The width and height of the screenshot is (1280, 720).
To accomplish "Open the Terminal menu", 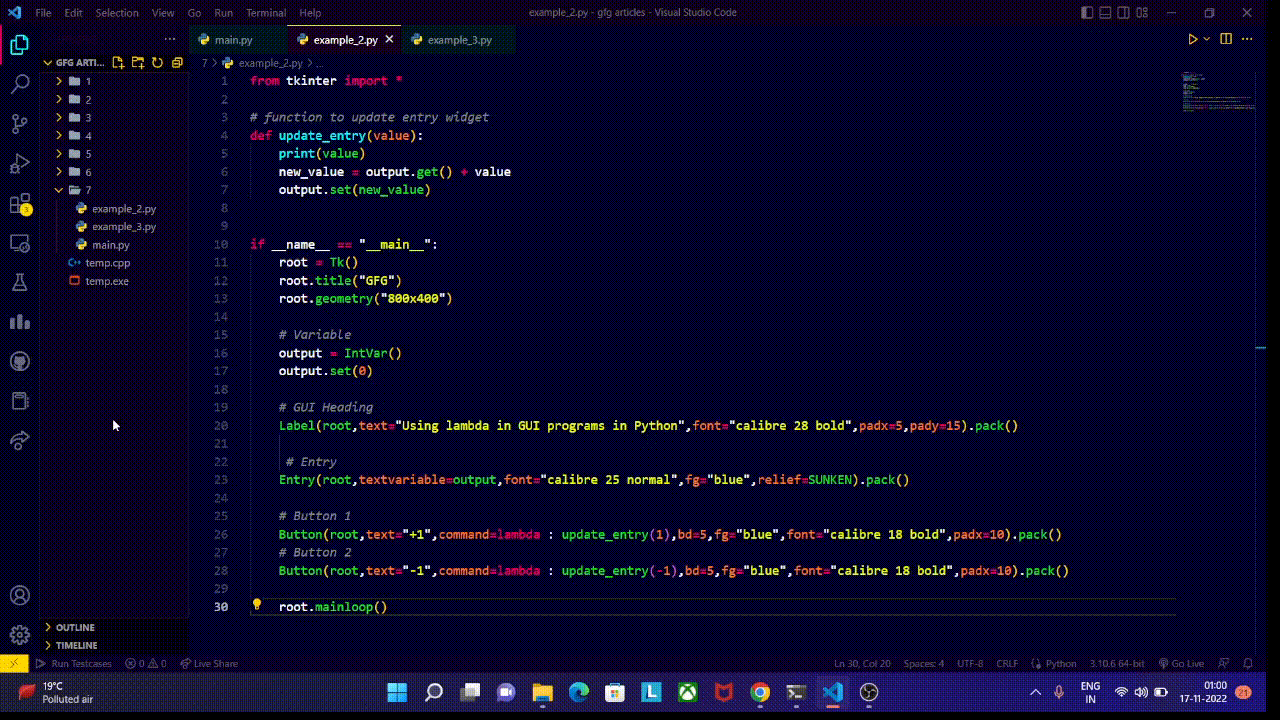I will pos(265,13).
